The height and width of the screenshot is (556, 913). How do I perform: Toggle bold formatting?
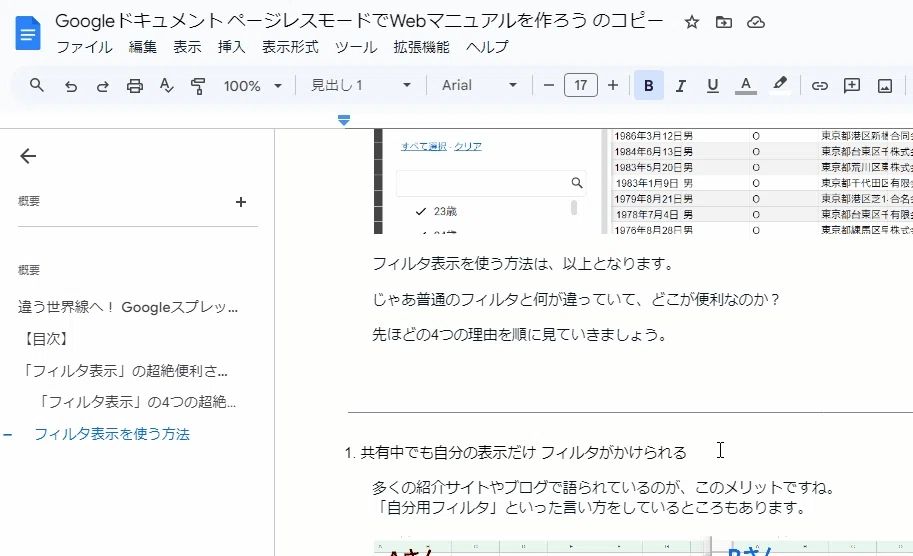pos(649,86)
